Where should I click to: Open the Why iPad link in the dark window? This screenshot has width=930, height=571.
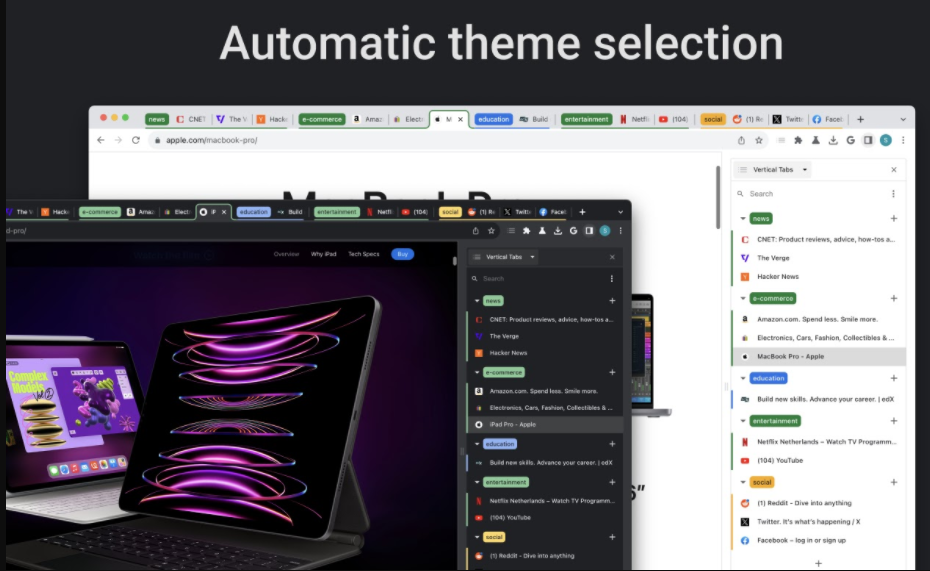pyautogui.click(x=323, y=254)
